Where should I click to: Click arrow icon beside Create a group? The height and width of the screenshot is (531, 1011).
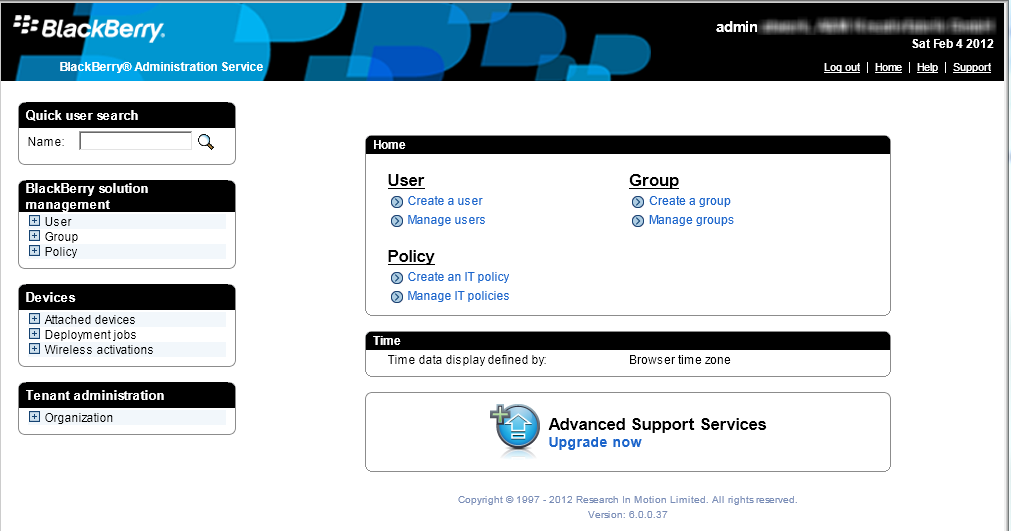tap(638, 202)
